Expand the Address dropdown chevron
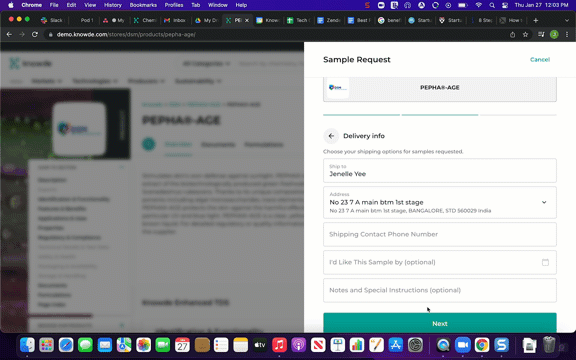This screenshot has width=576, height=360. (x=544, y=202)
